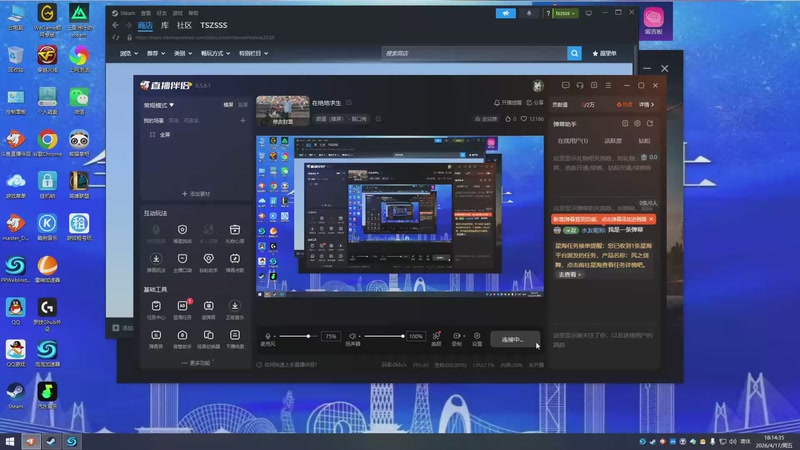Open the message icon in companion title bar
Image resolution: width=800 pixels, height=450 pixels.
click(565, 86)
